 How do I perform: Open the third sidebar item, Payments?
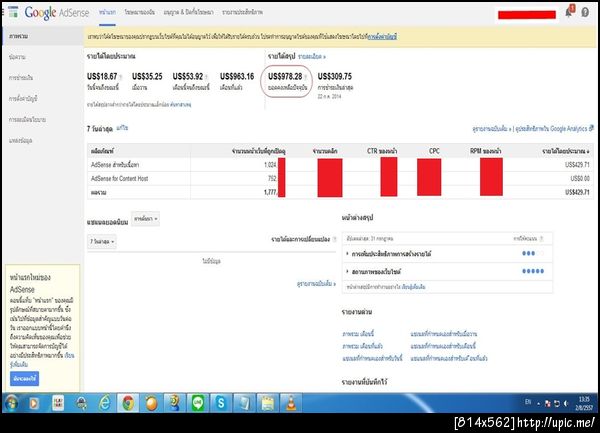coord(21,78)
